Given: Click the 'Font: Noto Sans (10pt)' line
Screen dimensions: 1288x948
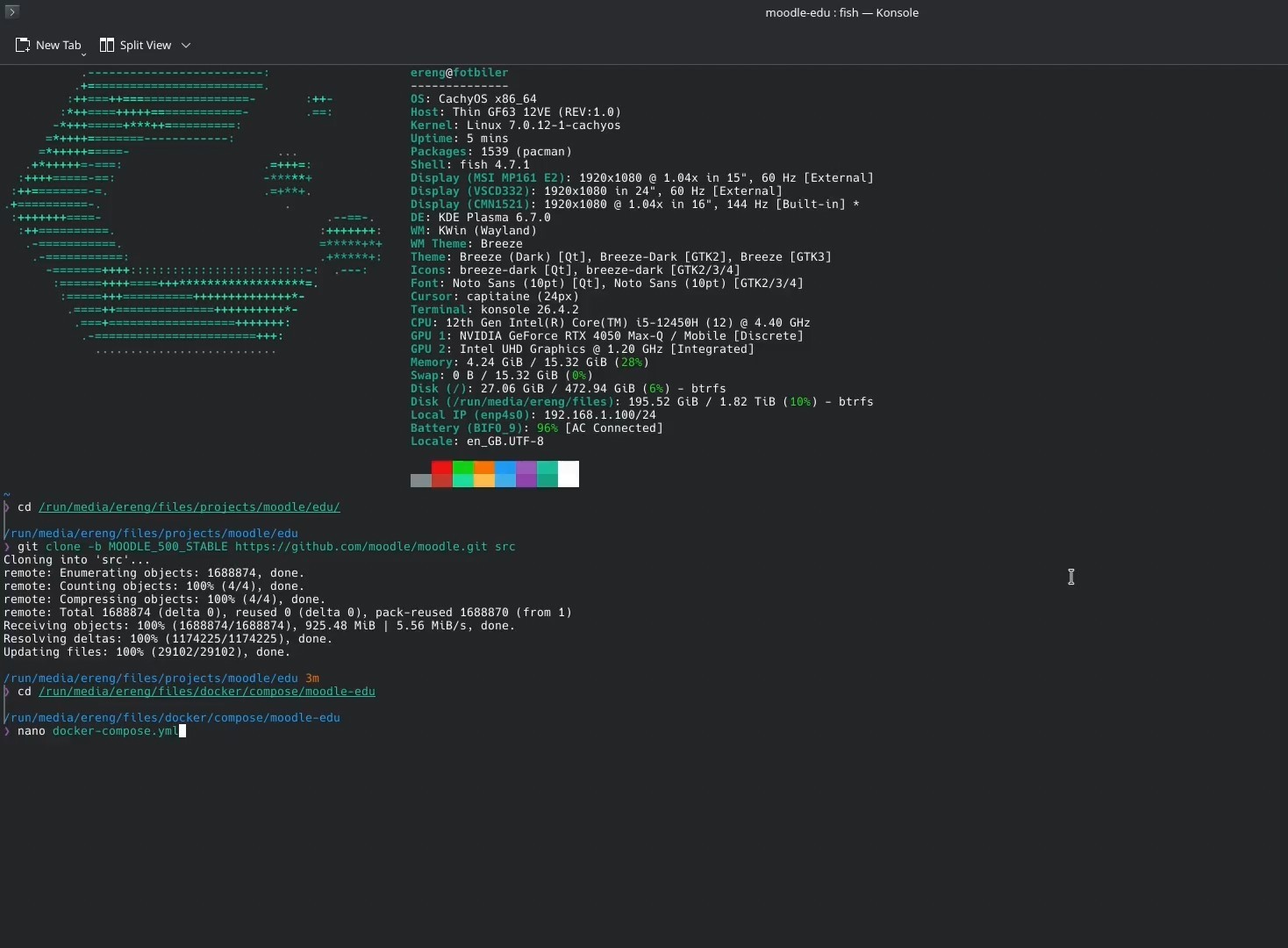Looking at the screenshot, I should [x=607, y=283].
